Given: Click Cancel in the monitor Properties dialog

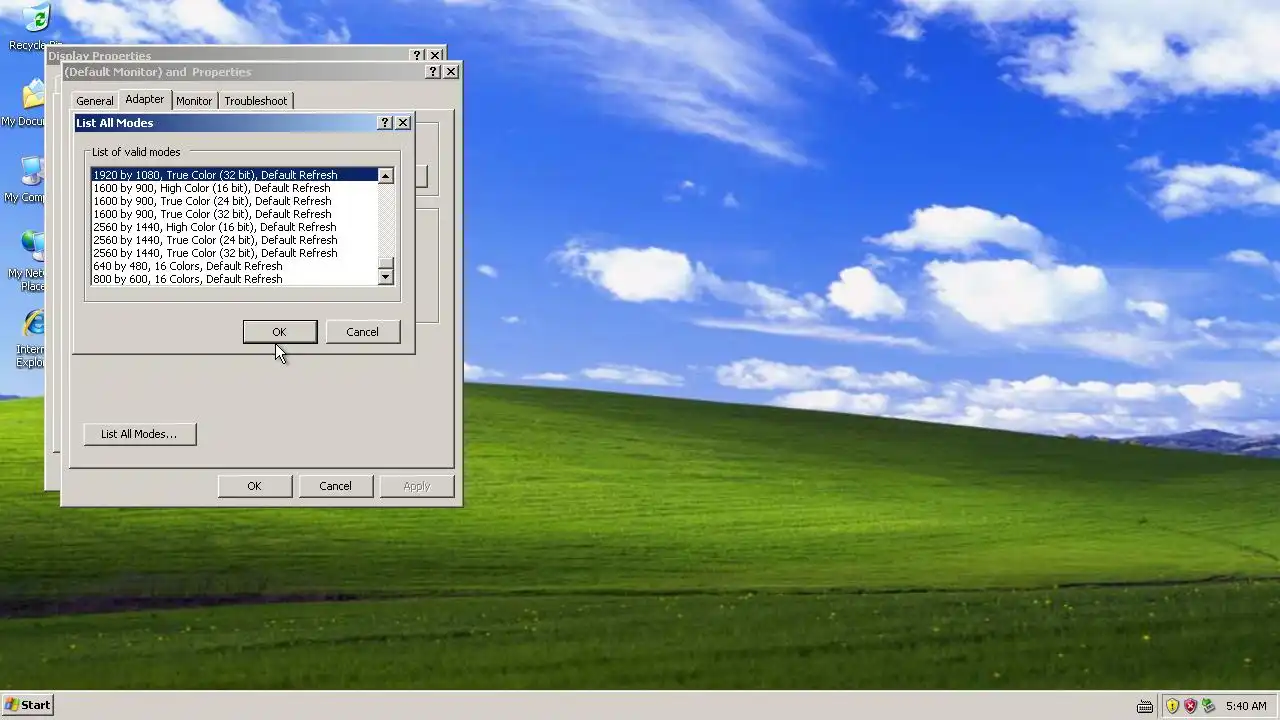Looking at the screenshot, I should point(335,486).
